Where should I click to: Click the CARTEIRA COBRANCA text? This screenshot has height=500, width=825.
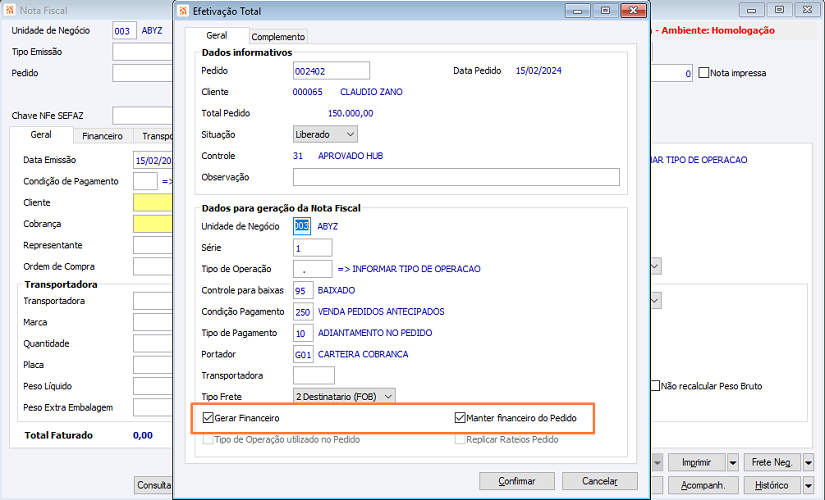pos(363,354)
